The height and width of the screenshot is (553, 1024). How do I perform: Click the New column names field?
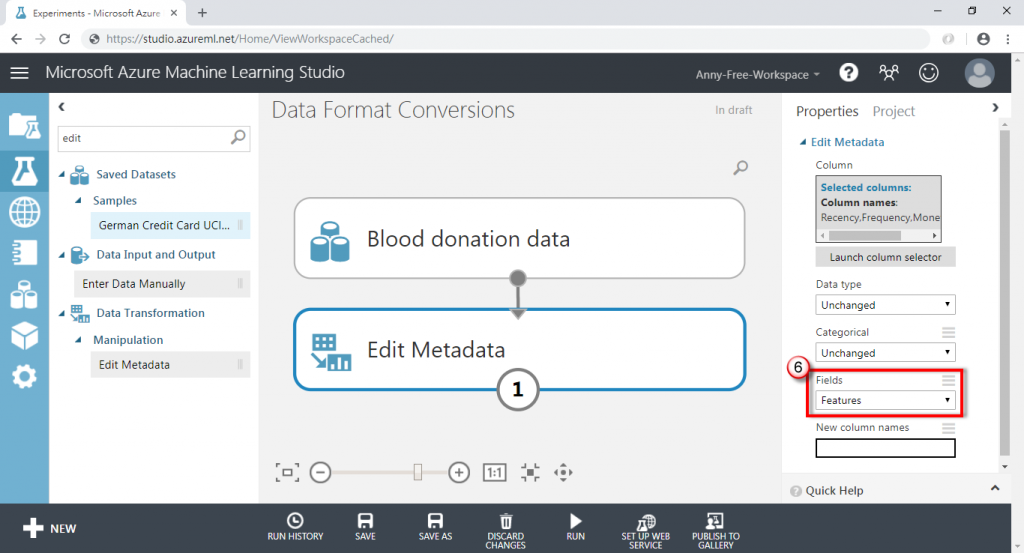(885, 448)
